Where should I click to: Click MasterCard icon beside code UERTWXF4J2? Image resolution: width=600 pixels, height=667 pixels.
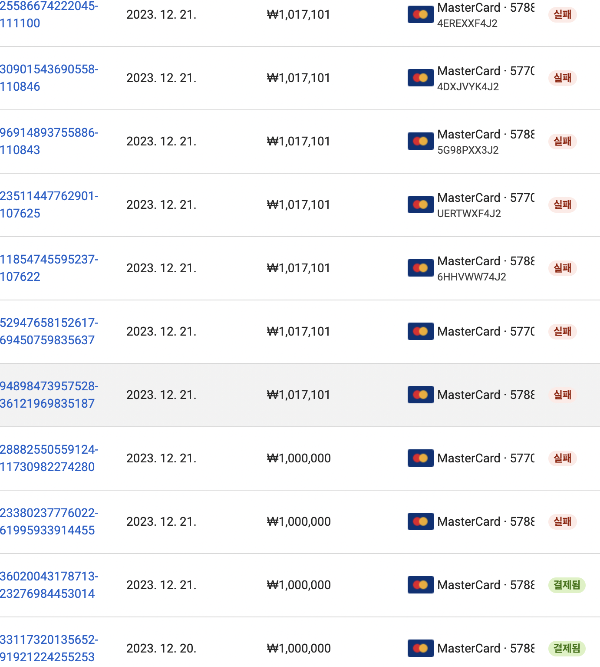click(420, 205)
